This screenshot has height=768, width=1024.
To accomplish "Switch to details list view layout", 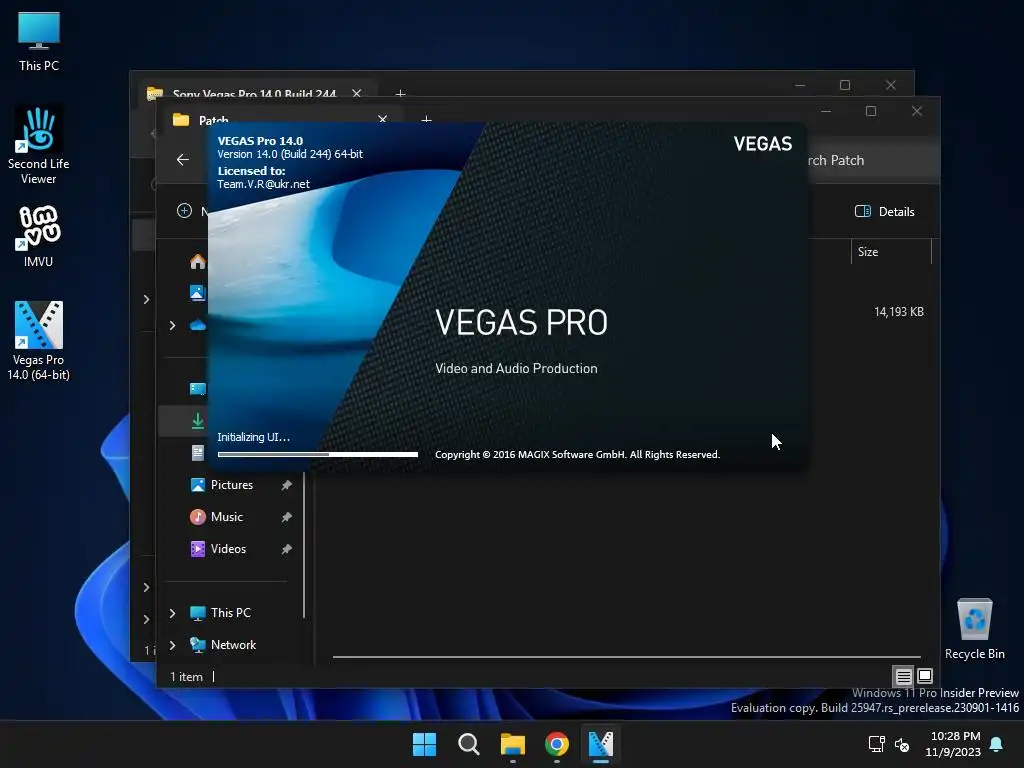I will coord(903,676).
